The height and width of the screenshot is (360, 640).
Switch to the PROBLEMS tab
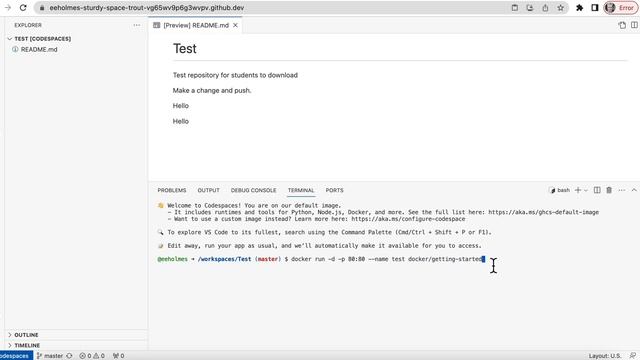pyautogui.click(x=172, y=190)
